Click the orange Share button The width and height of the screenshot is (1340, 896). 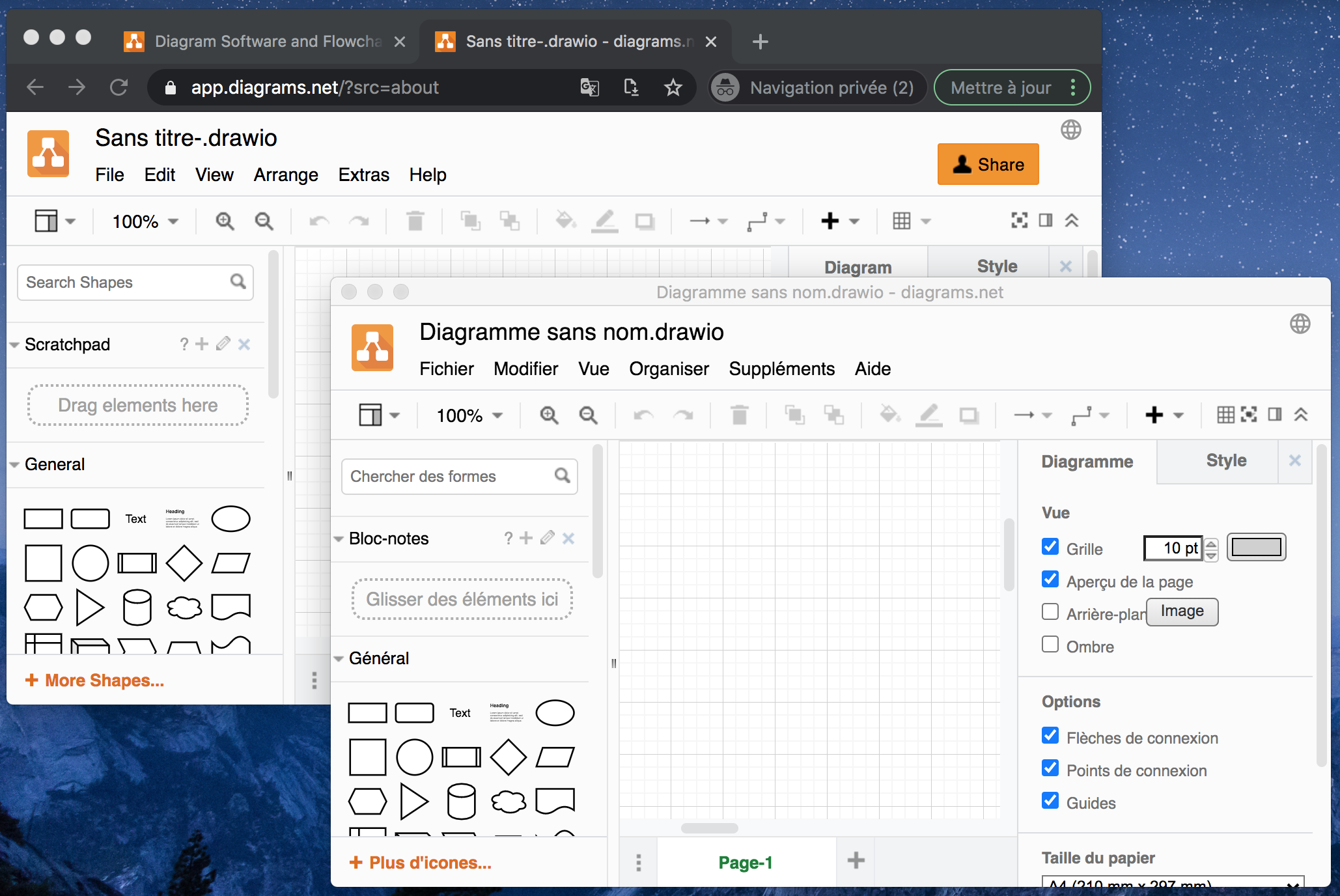[x=988, y=164]
